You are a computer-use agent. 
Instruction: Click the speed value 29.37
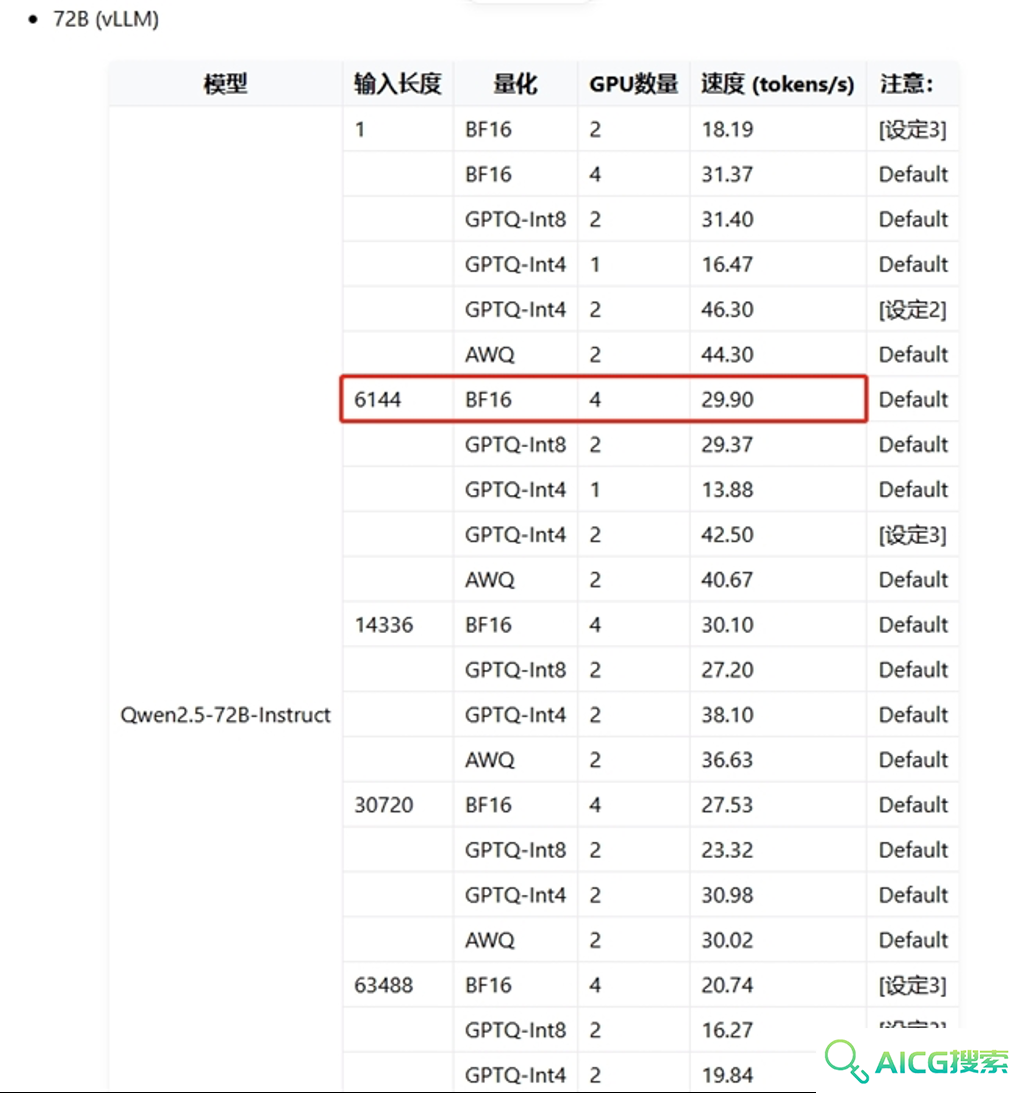[727, 445]
